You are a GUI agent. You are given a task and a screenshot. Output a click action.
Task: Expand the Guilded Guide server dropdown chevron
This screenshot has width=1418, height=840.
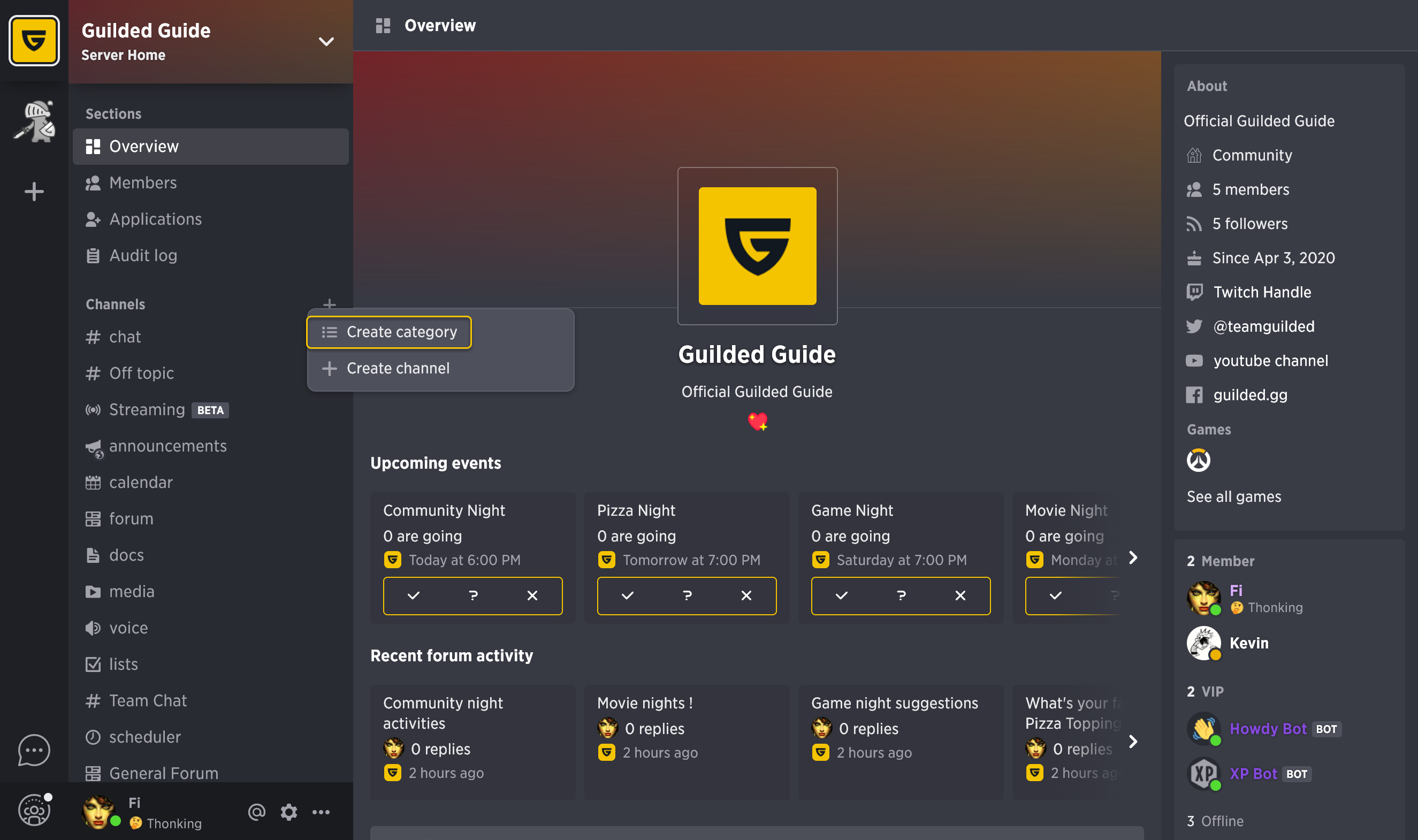tap(326, 41)
